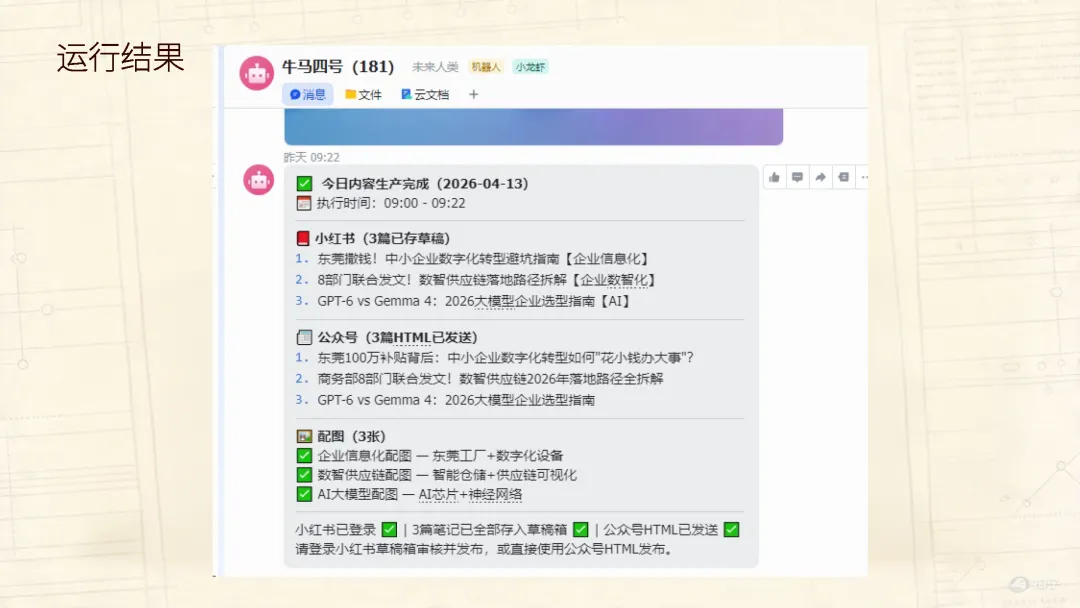Click the 未来人类 label
This screenshot has height=608, width=1080.
pyautogui.click(x=435, y=67)
